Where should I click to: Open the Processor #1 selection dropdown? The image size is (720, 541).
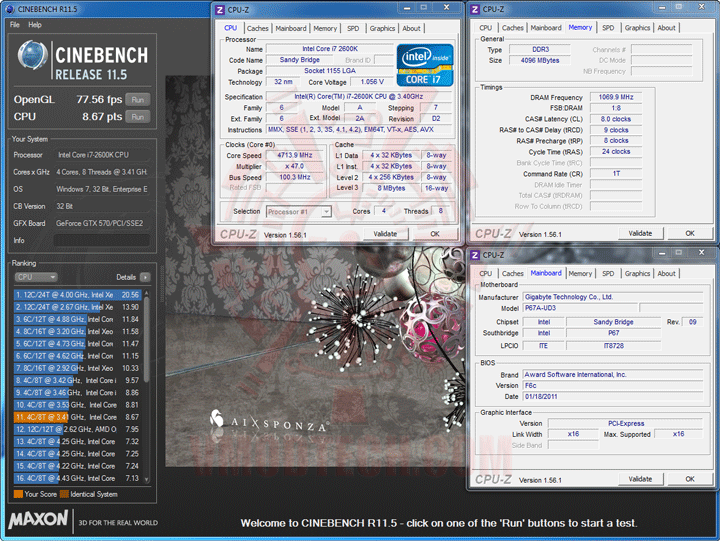point(299,212)
